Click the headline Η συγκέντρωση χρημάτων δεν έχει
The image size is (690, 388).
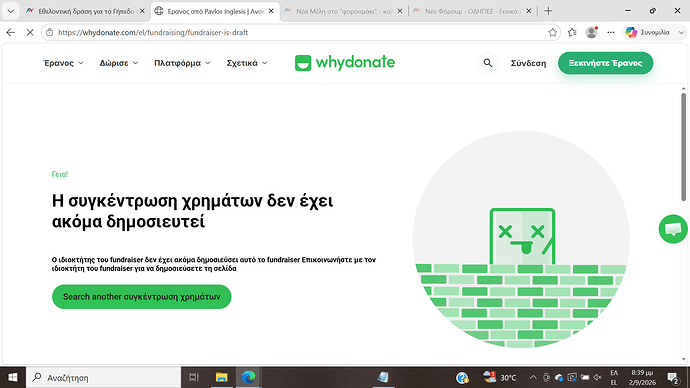pos(192,201)
